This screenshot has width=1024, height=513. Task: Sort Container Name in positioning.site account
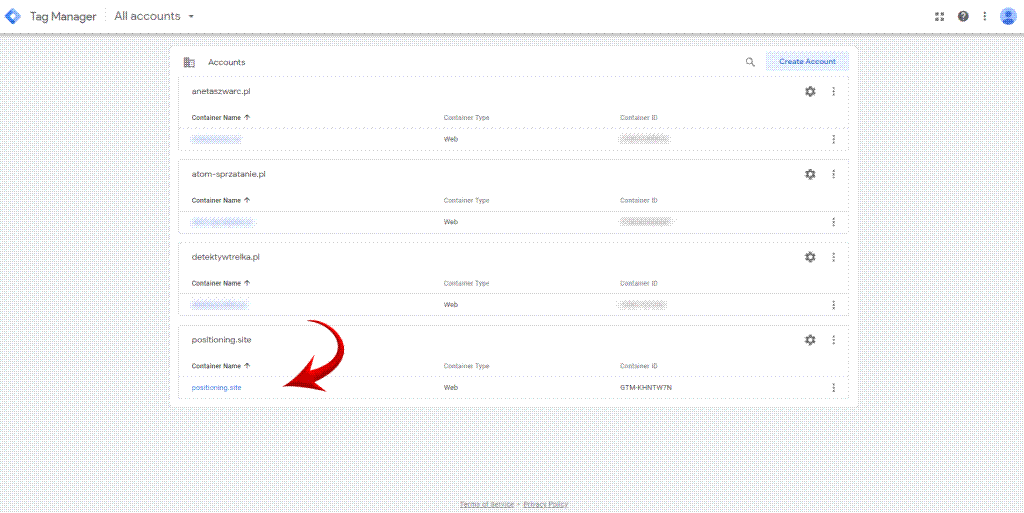tap(221, 366)
